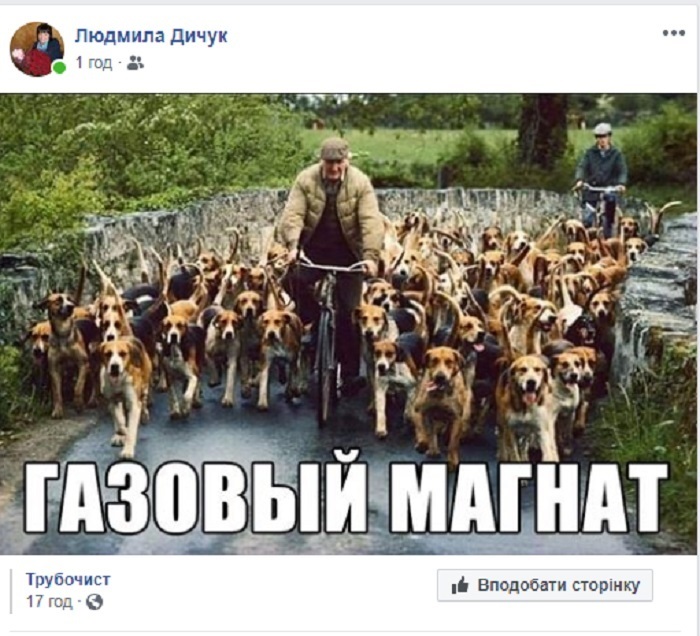Click the front bicycle's handlebars

[x=331, y=267]
